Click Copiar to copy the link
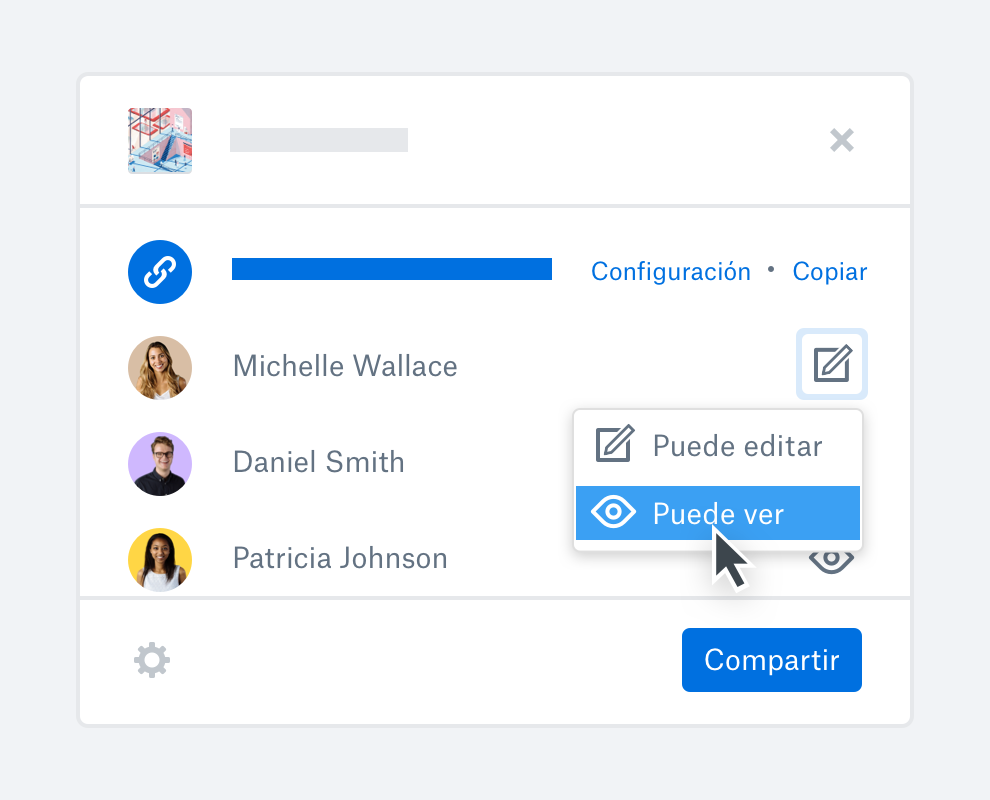This screenshot has width=990, height=800. [x=829, y=271]
